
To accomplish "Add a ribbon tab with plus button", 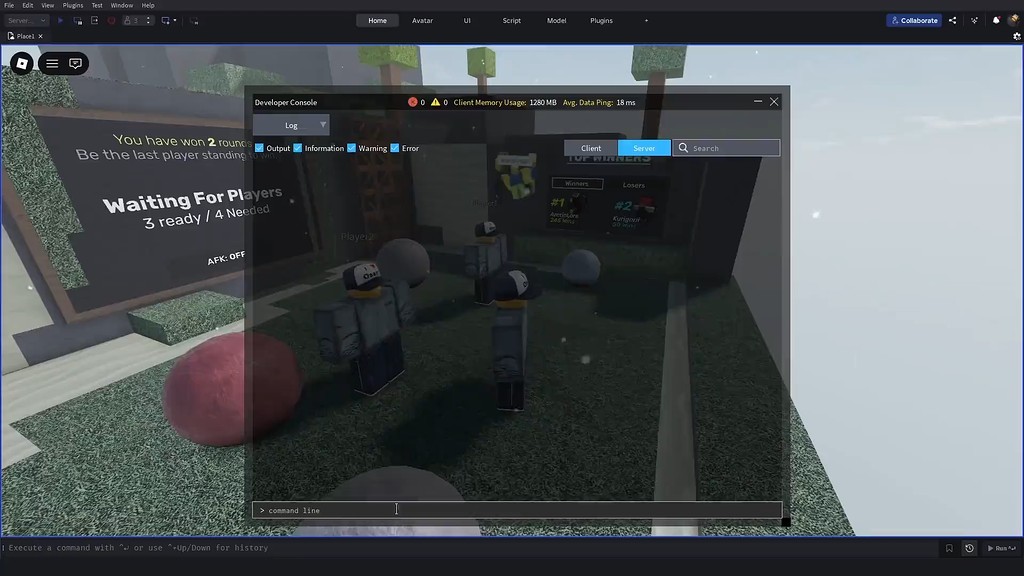I will pos(647,20).
